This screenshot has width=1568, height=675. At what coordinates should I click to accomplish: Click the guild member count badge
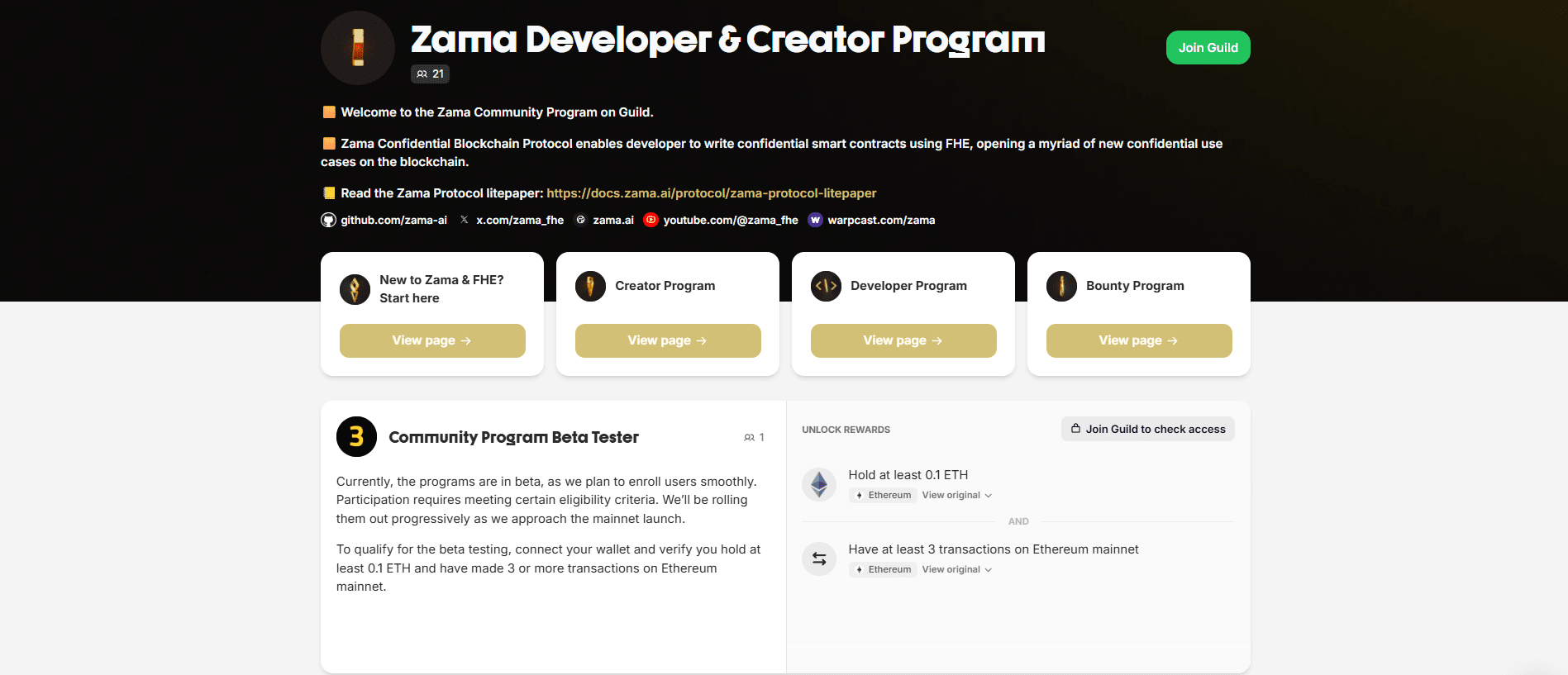[430, 74]
